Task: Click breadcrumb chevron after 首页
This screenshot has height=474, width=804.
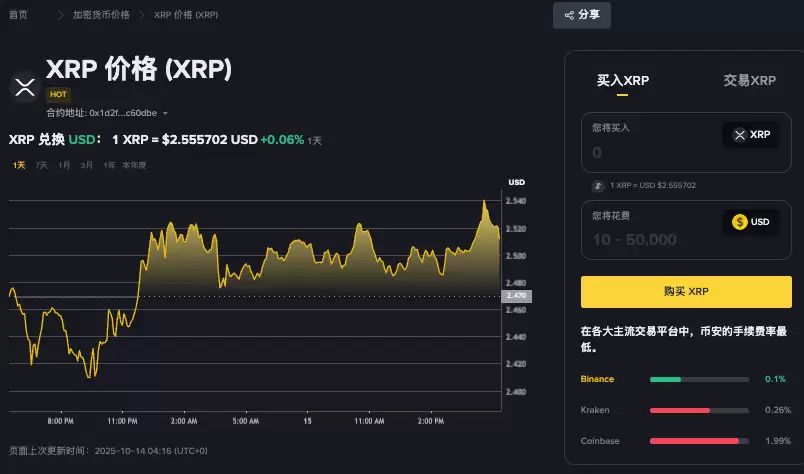Action: [61, 15]
